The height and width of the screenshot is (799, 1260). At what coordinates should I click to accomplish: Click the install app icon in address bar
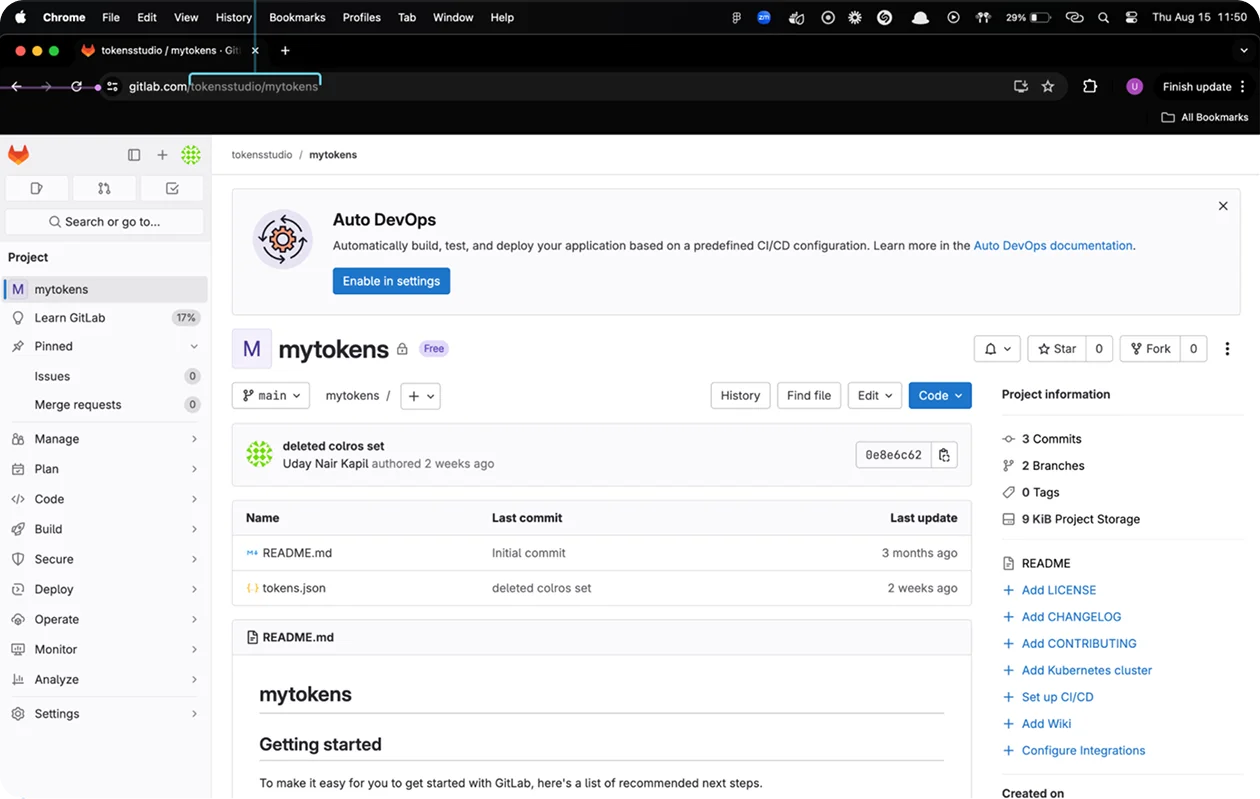point(1020,87)
